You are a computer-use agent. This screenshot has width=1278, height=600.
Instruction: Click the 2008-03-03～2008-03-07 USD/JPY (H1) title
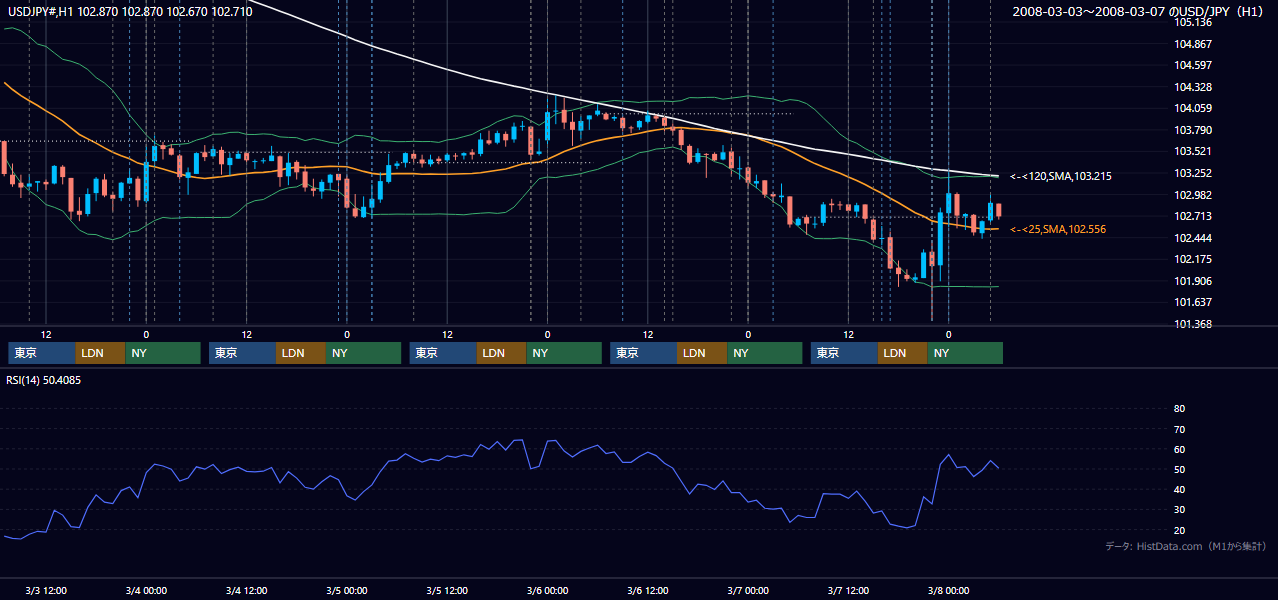(x=1140, y=11)
